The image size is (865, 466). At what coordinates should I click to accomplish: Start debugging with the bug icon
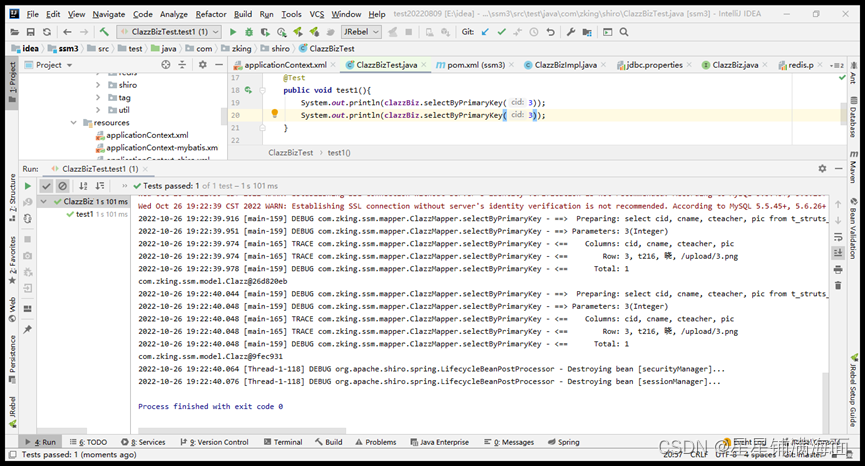pos(249,32)
